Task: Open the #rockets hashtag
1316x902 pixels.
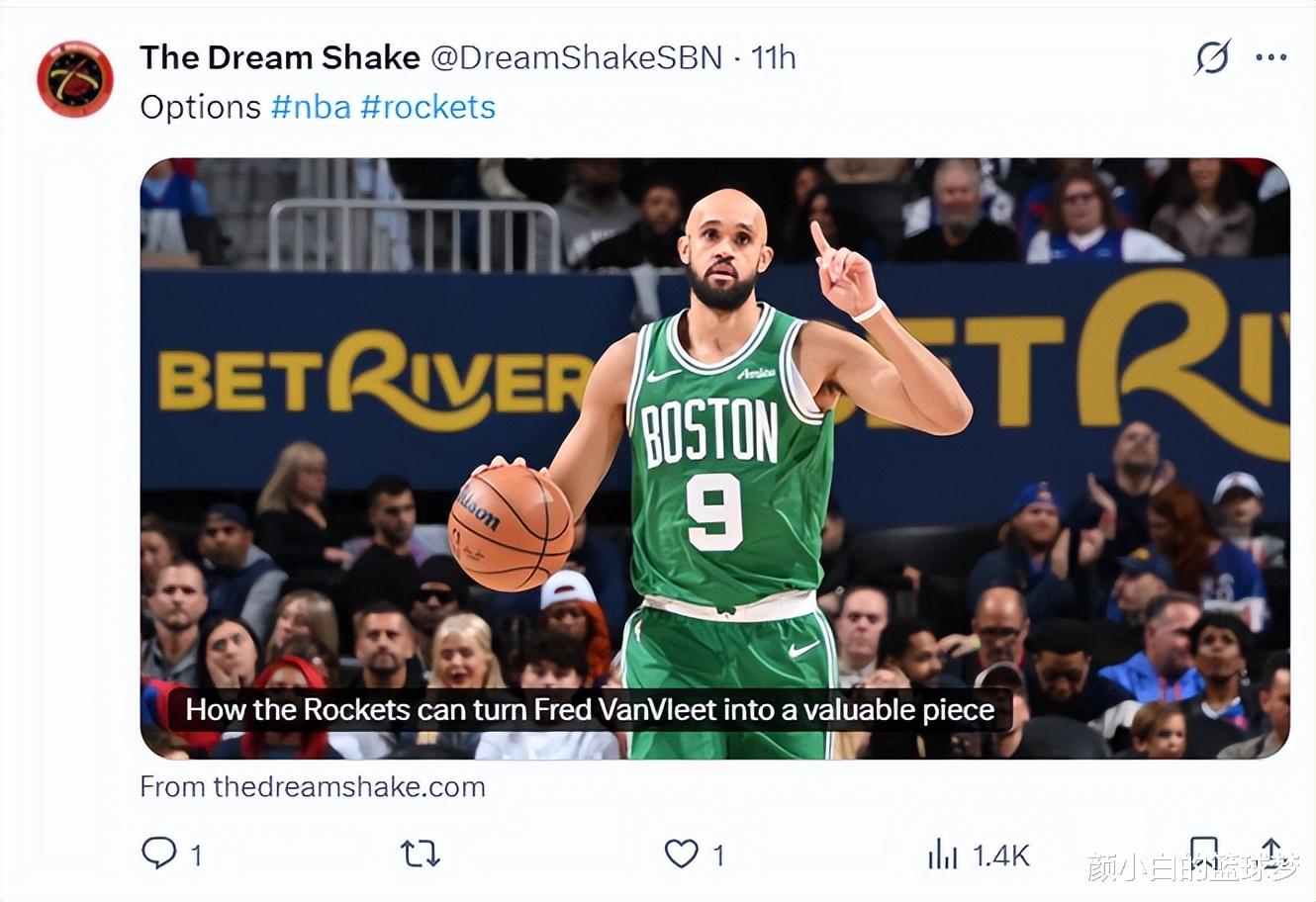Action: click(427, 107)
